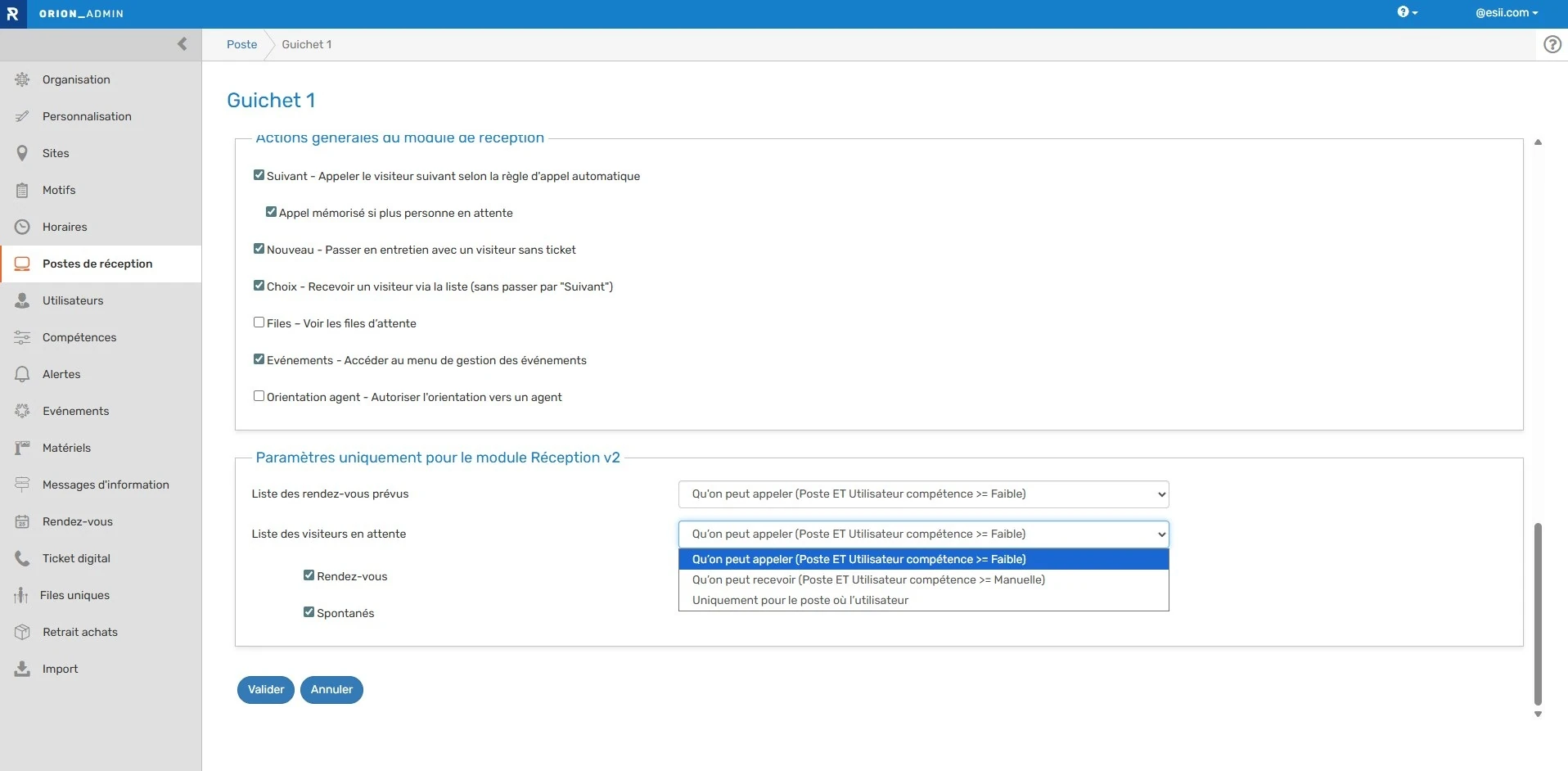The height and width of the screenshot is (771, 1568).
Task: Click the Import download icon
Action: [22, 669]
